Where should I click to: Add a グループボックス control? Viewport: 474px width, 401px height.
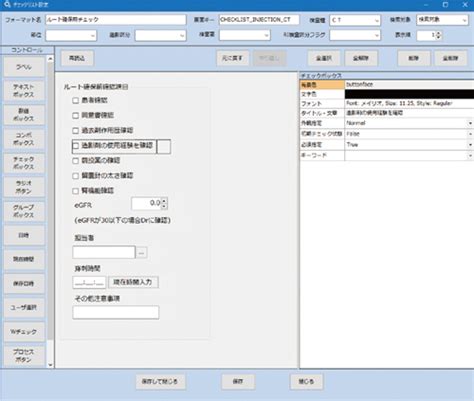(24, 211)
